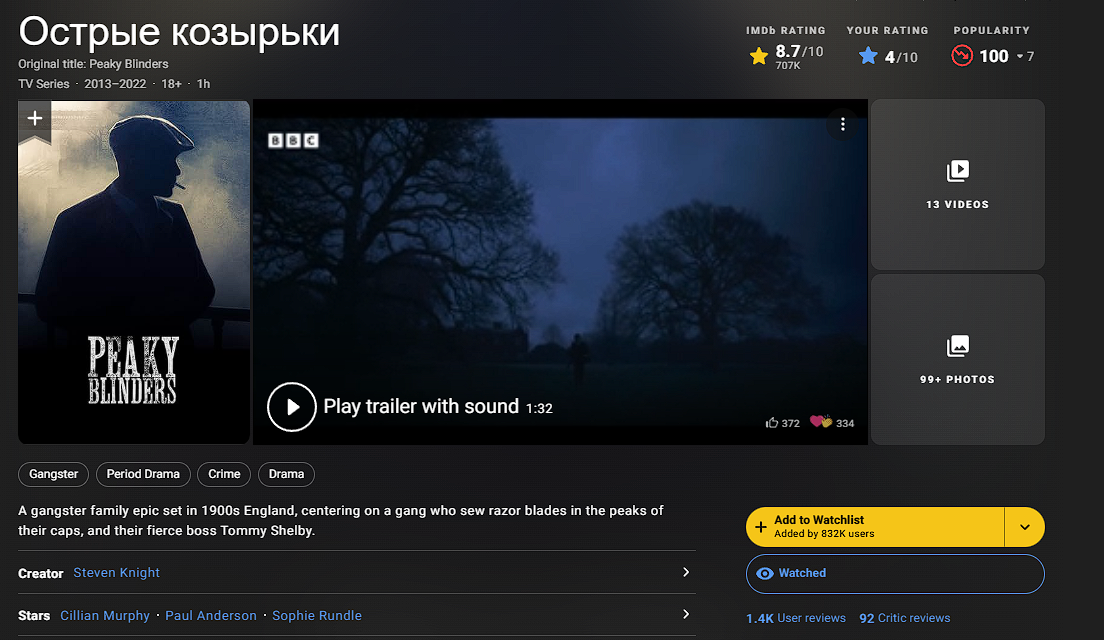View popularity rank 100
This screenshot has width=1104, height=640.
pyautogui.click(x=992, y=56)
